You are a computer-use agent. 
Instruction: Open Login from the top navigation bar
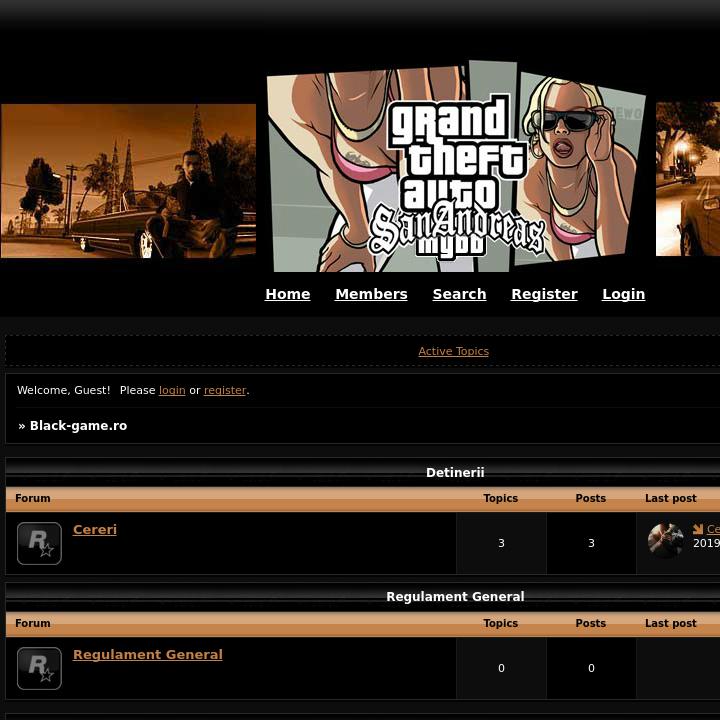tap(623, 294)
